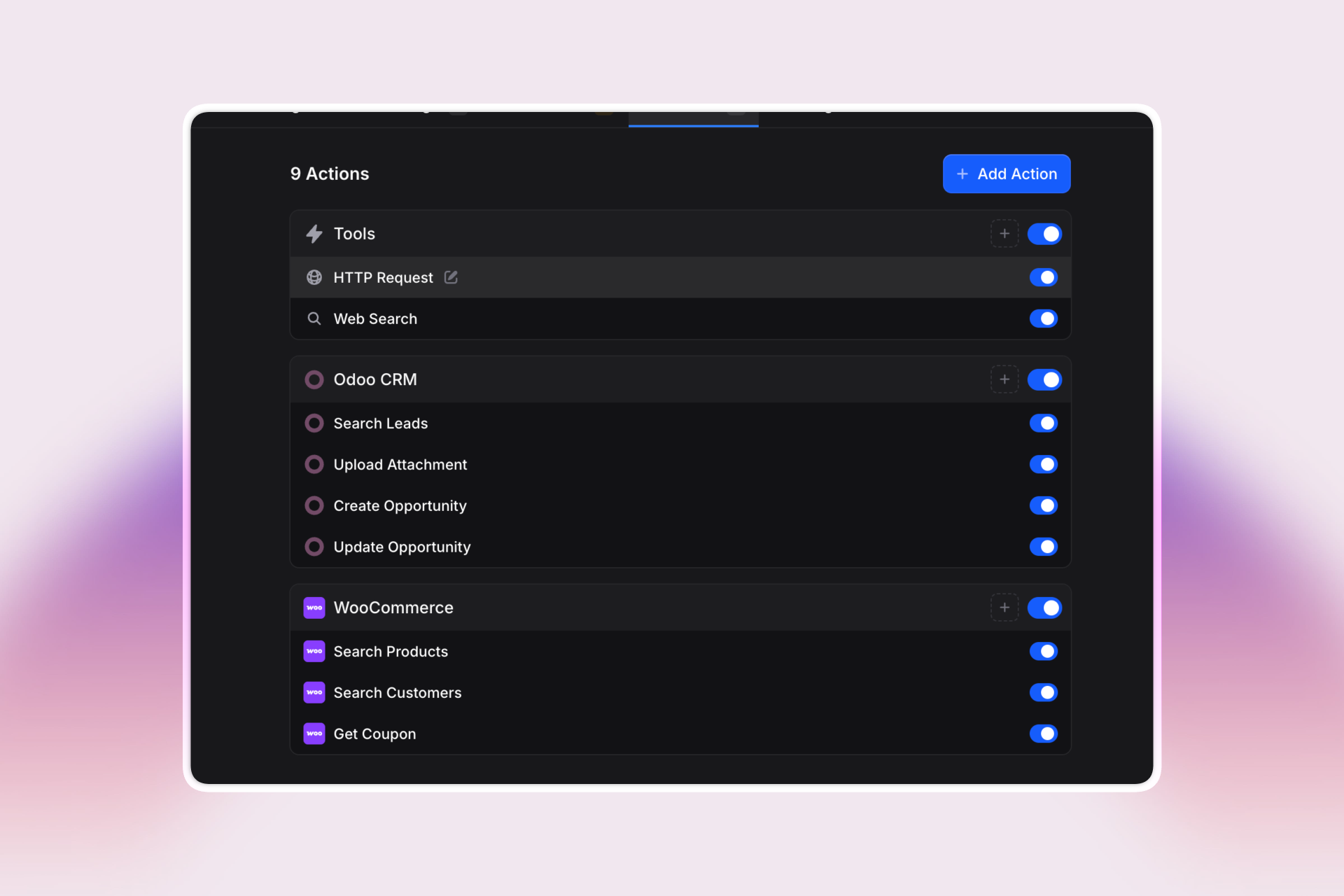Add an action to Odoo CRM

point(1004,379)
